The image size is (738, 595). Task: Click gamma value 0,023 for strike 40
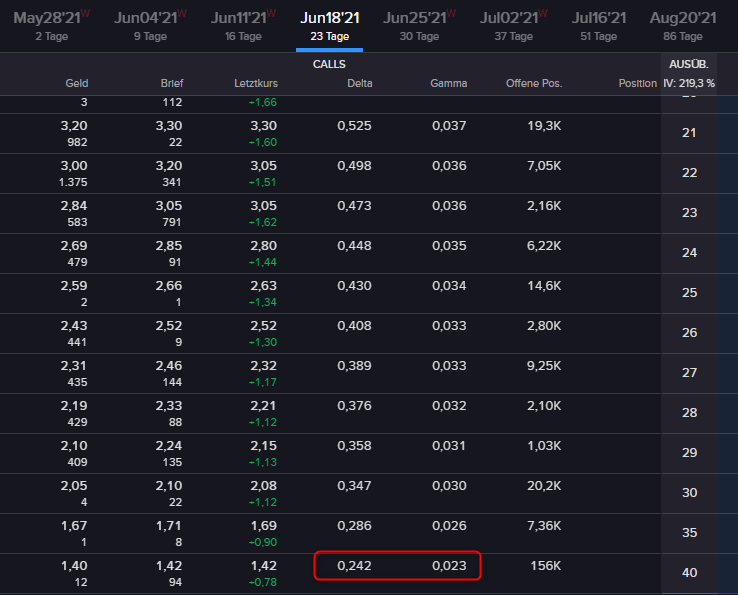(449, 566)
